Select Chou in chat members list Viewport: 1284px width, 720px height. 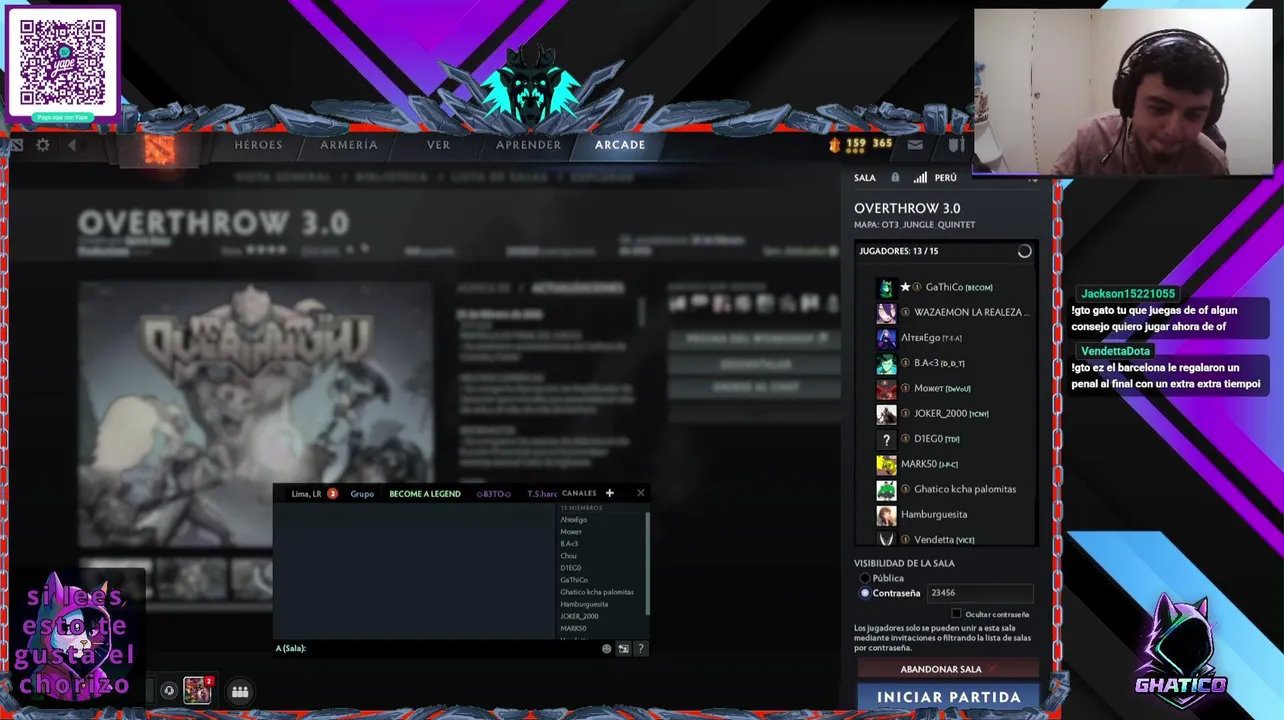[568, 556]
